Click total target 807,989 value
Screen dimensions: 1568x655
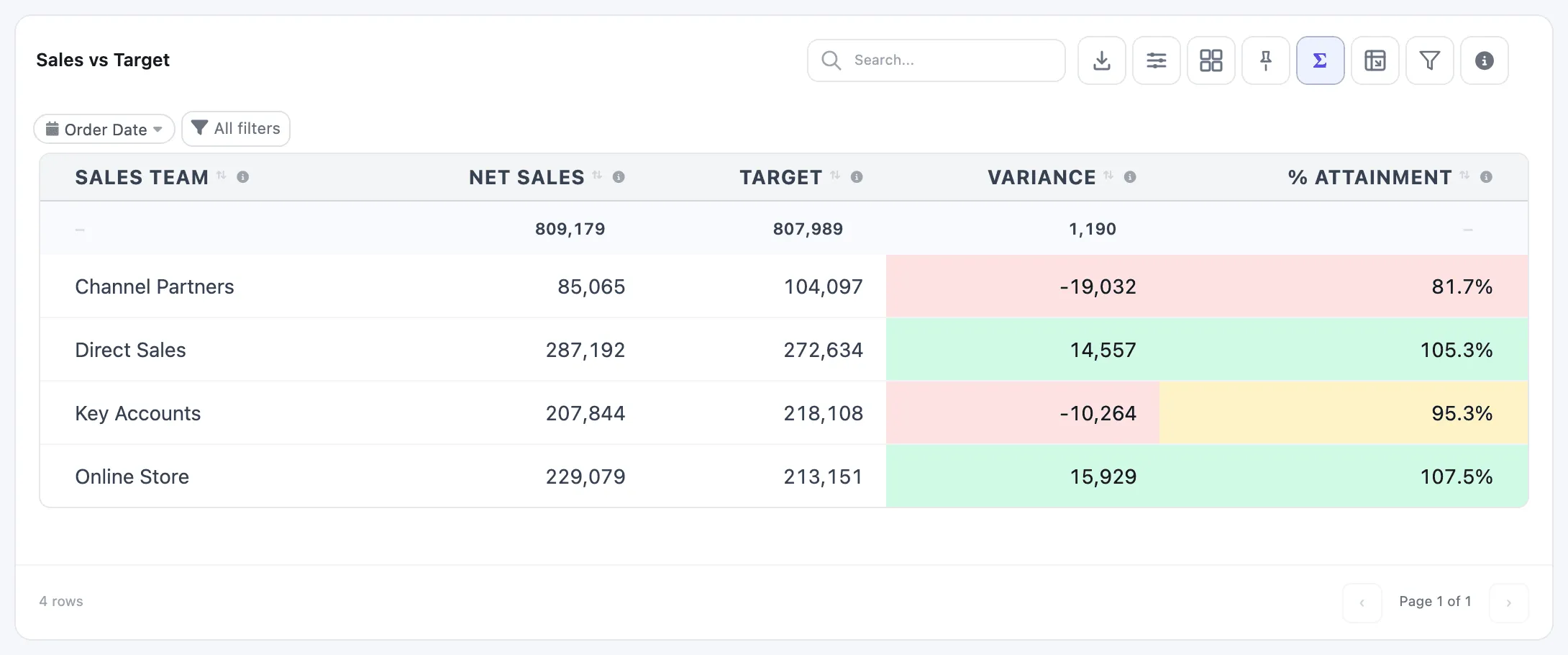tap(808, 229)
